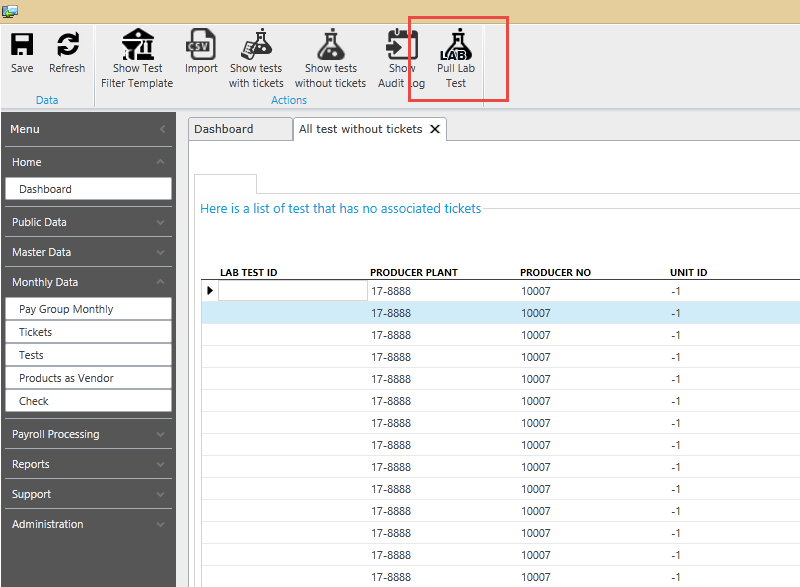
Task: Collapse the Monthly Data section
Action: click(161, 282)
